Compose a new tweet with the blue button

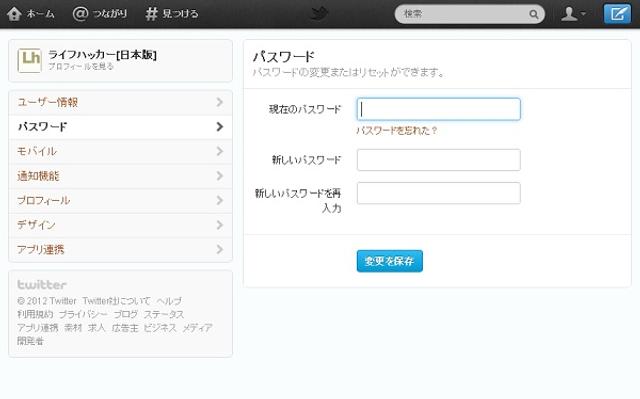(617, 14)
